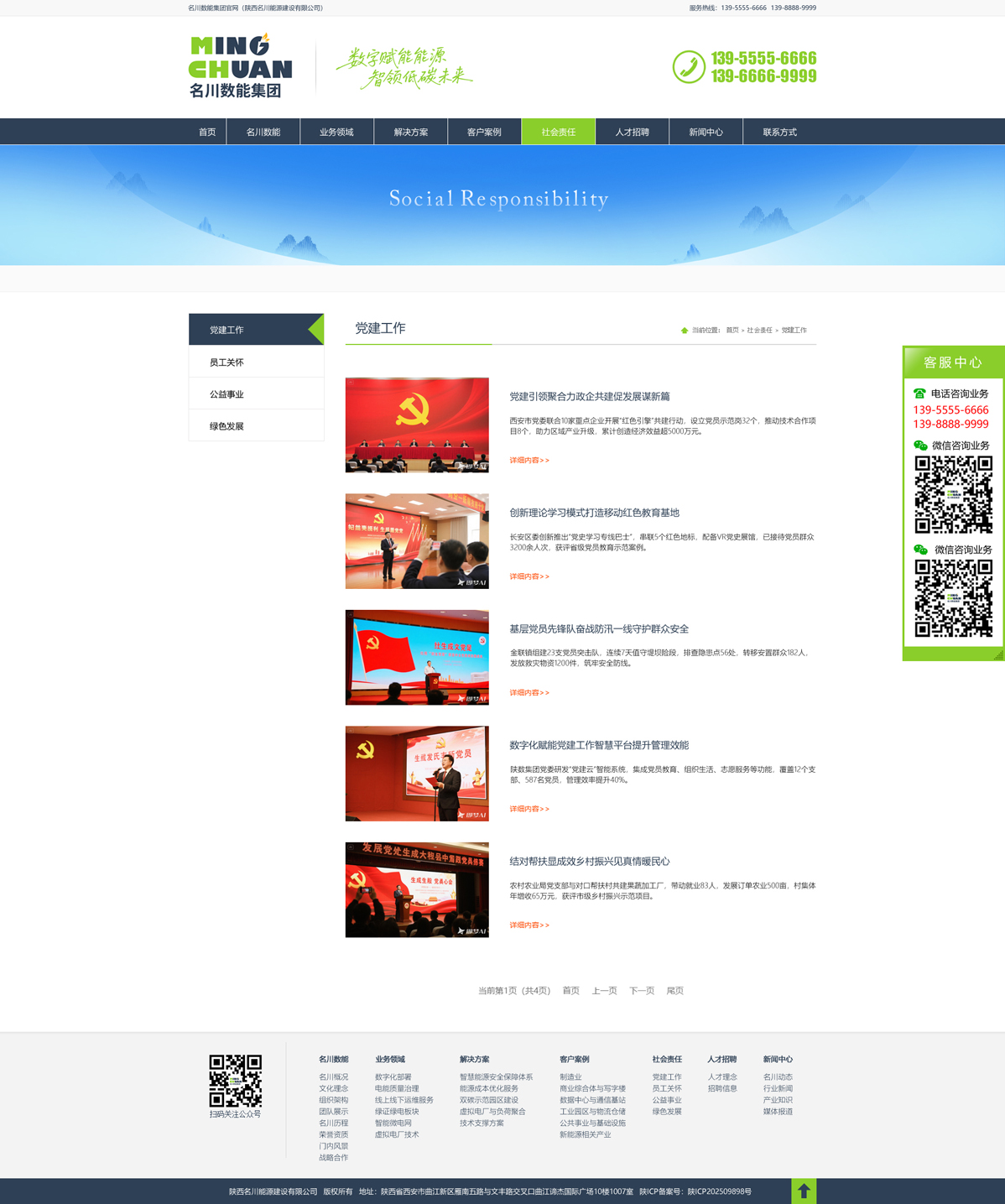Open 虚拟电厂技术 link in footer
The image size is (1005, 1204).
397,1134
